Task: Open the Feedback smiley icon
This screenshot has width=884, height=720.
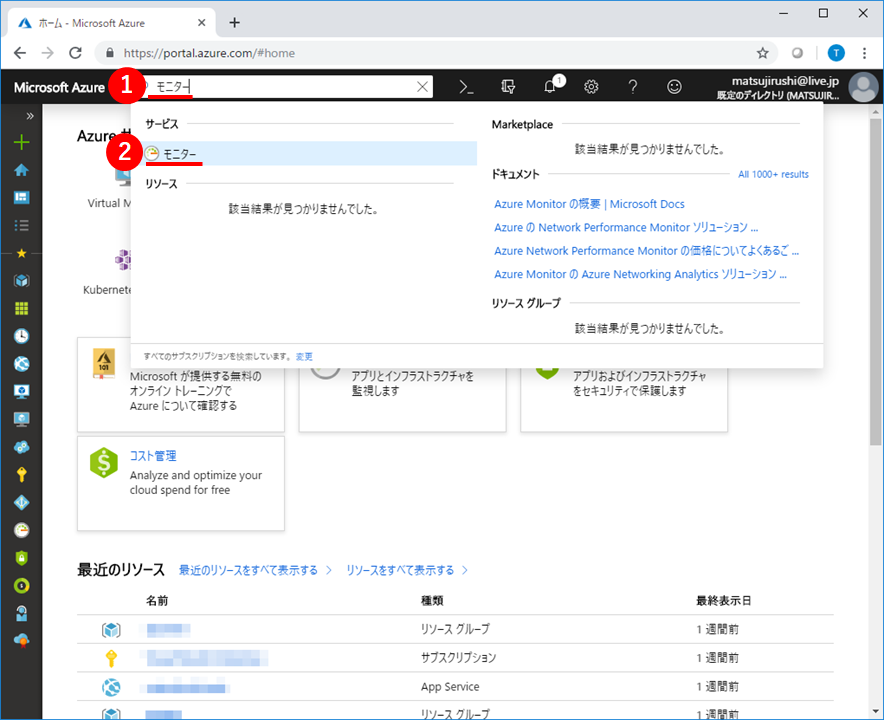Action: click(674, 87)
